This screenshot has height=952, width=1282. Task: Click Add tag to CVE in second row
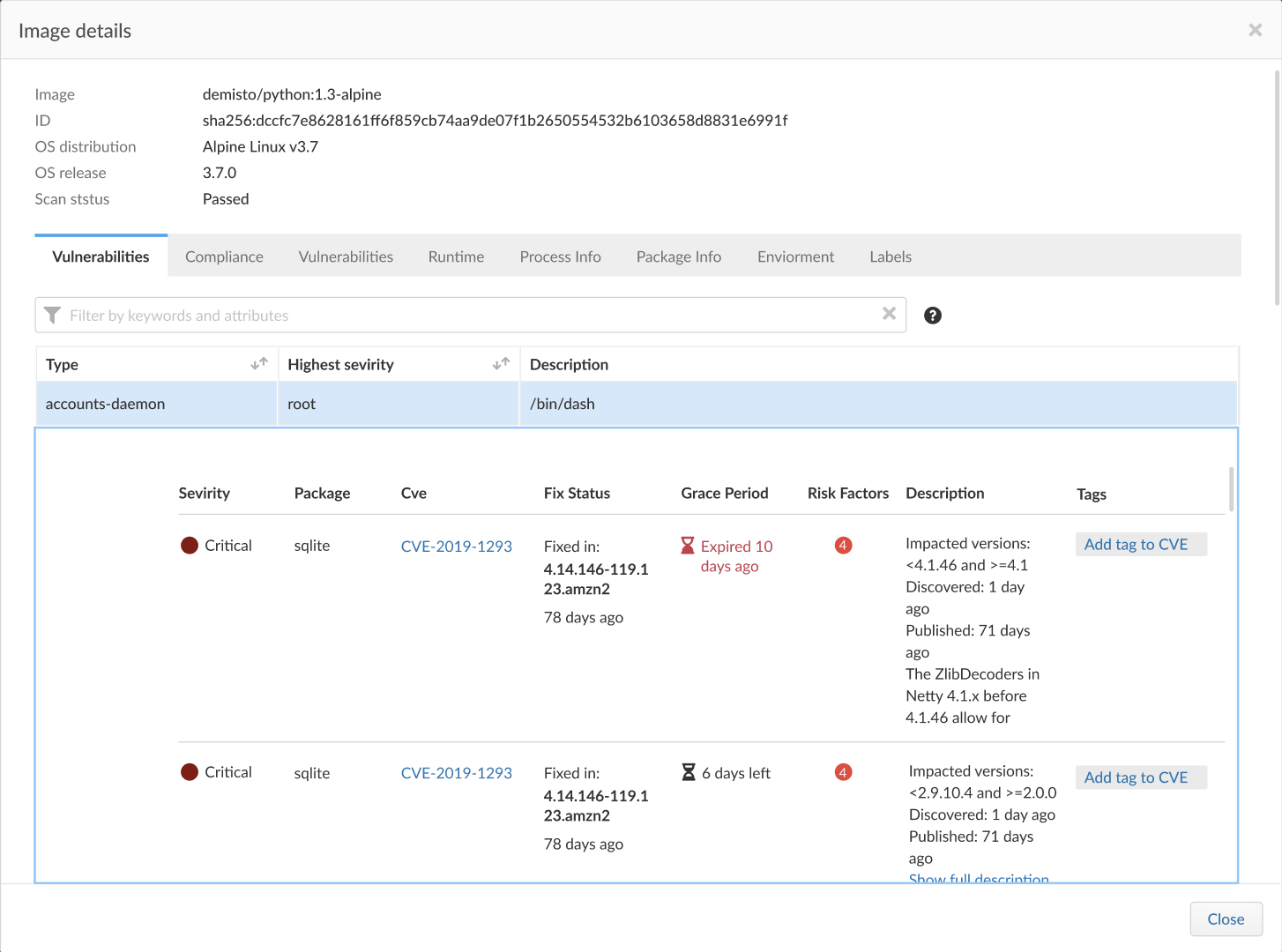(x=1141, y=777)
